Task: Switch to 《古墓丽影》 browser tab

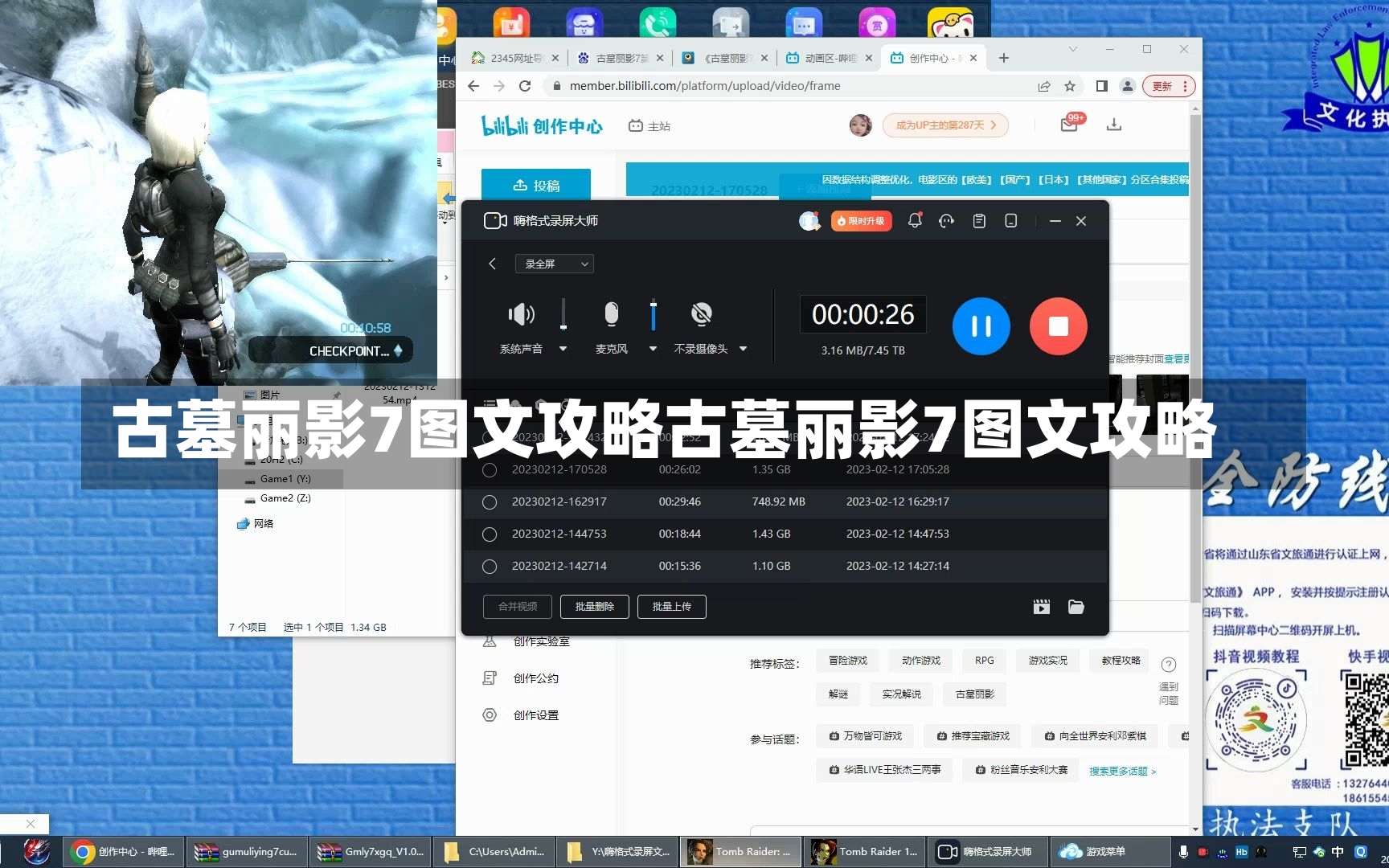Action: (725, 58)
